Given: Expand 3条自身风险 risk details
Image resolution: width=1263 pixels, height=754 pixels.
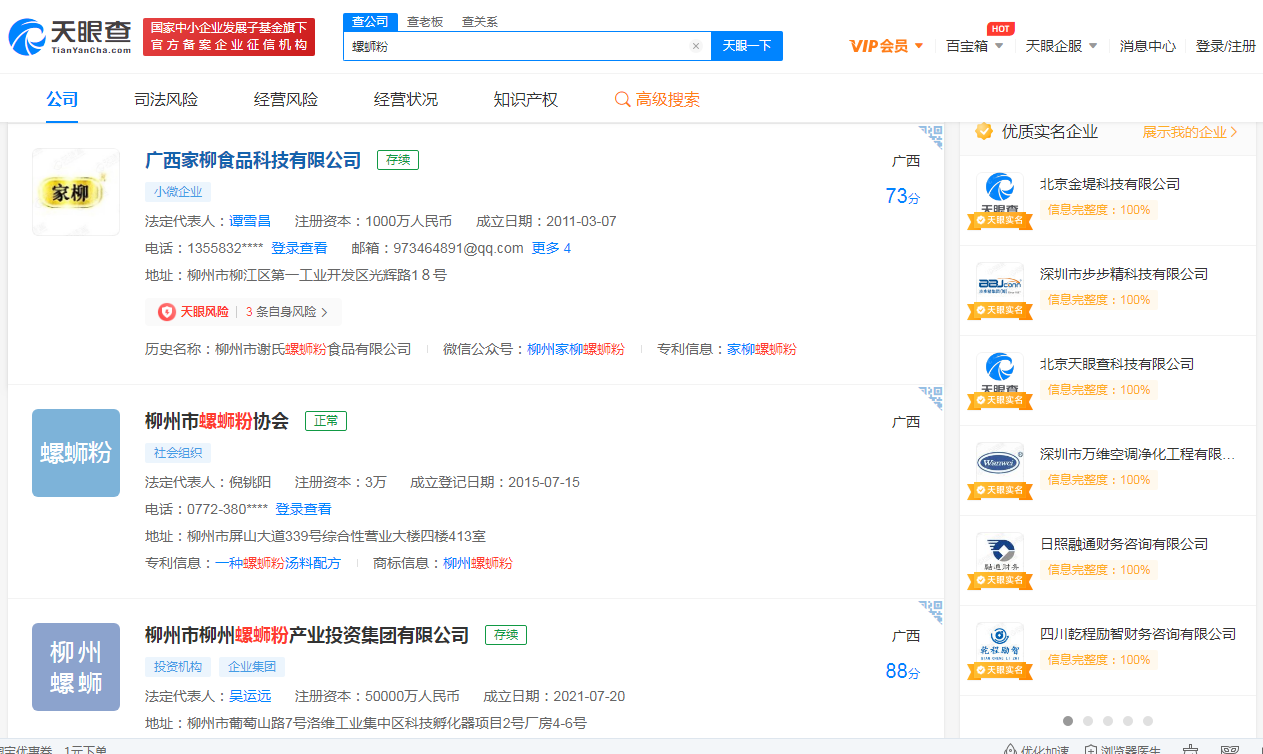Looking at the screenshot, I should pos(287,312).
